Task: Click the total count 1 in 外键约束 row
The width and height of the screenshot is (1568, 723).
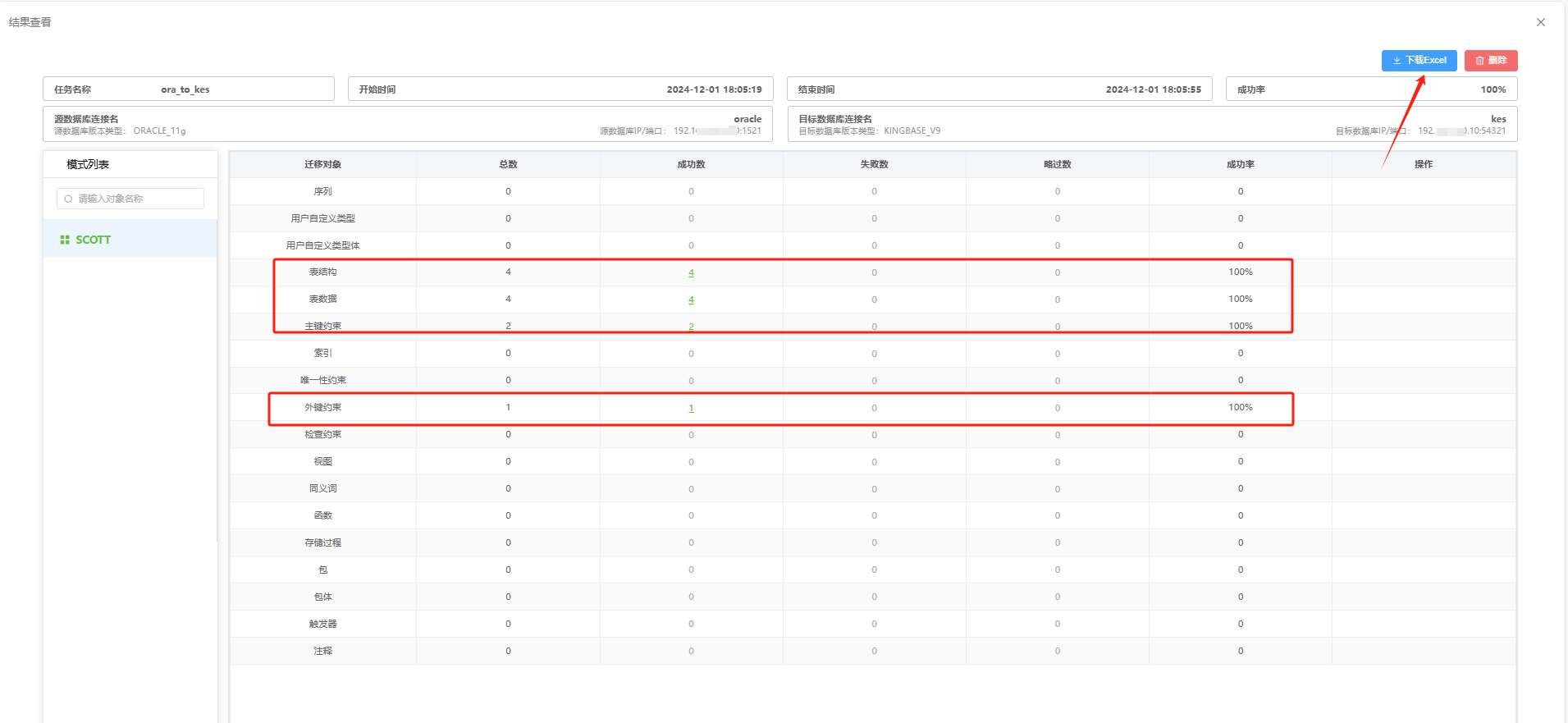Action: [508, 407]
